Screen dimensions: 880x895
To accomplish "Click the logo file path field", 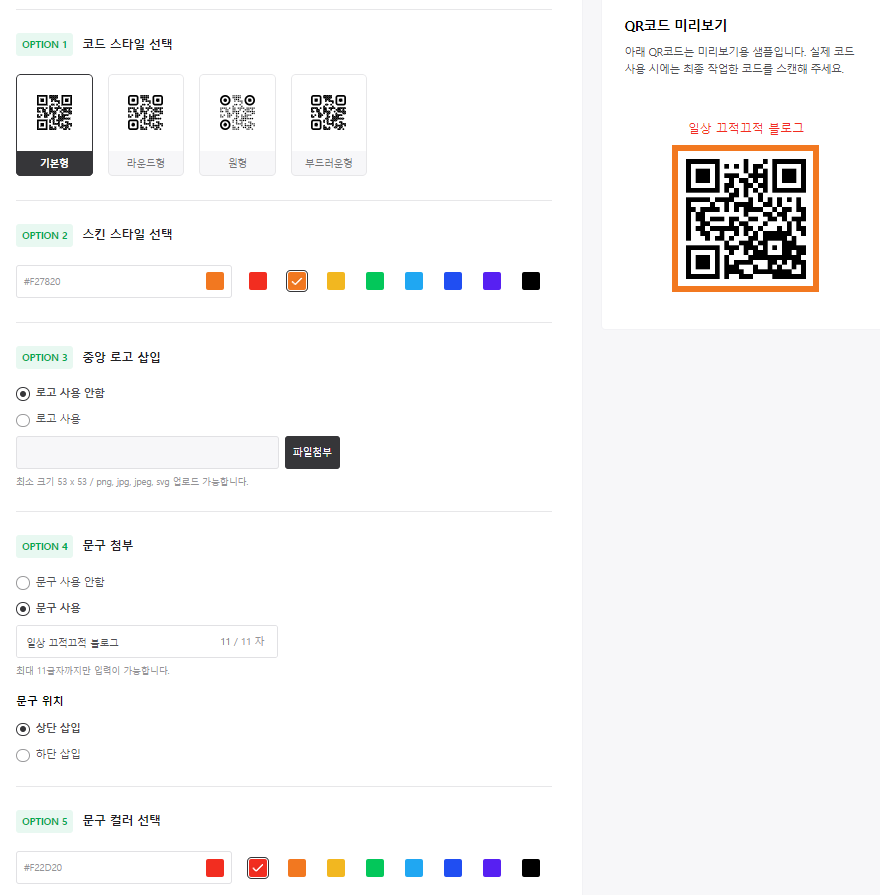I will pos(147,453).
